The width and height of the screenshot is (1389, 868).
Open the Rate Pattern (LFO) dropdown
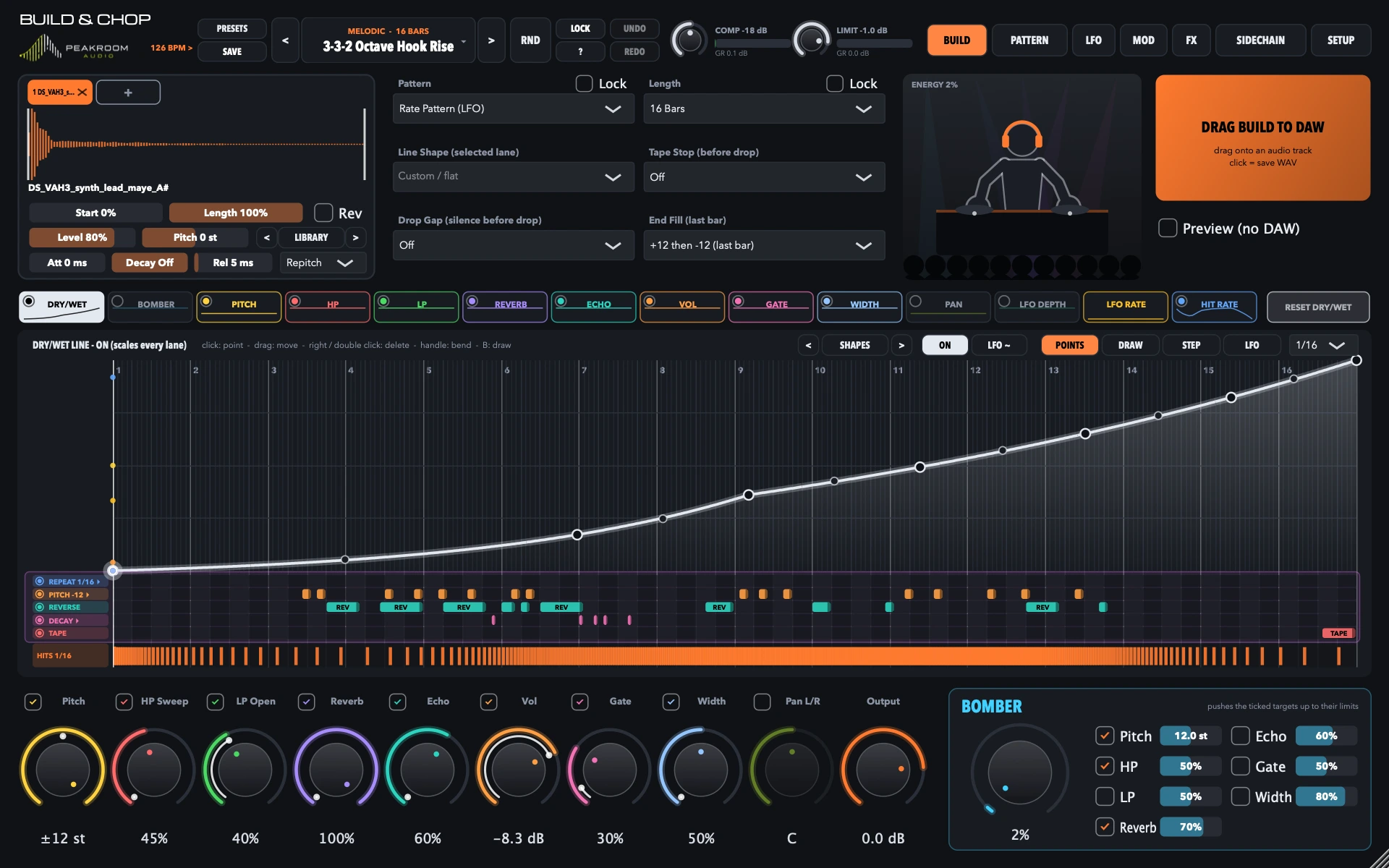(x=513, y=109)
